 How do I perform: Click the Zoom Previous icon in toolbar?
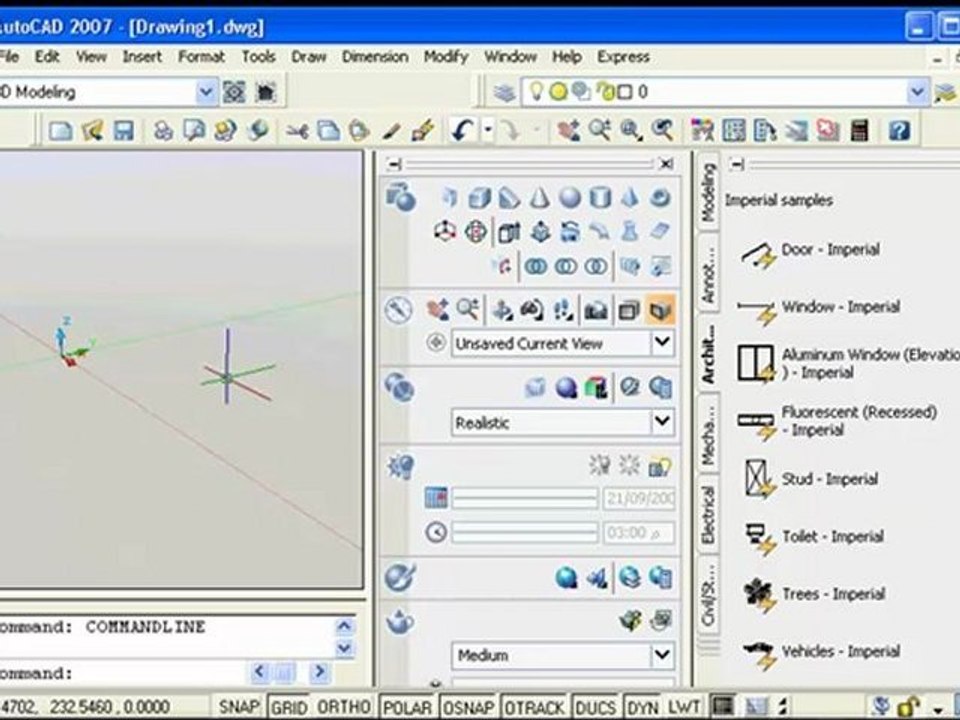click(x=662, y=130)
